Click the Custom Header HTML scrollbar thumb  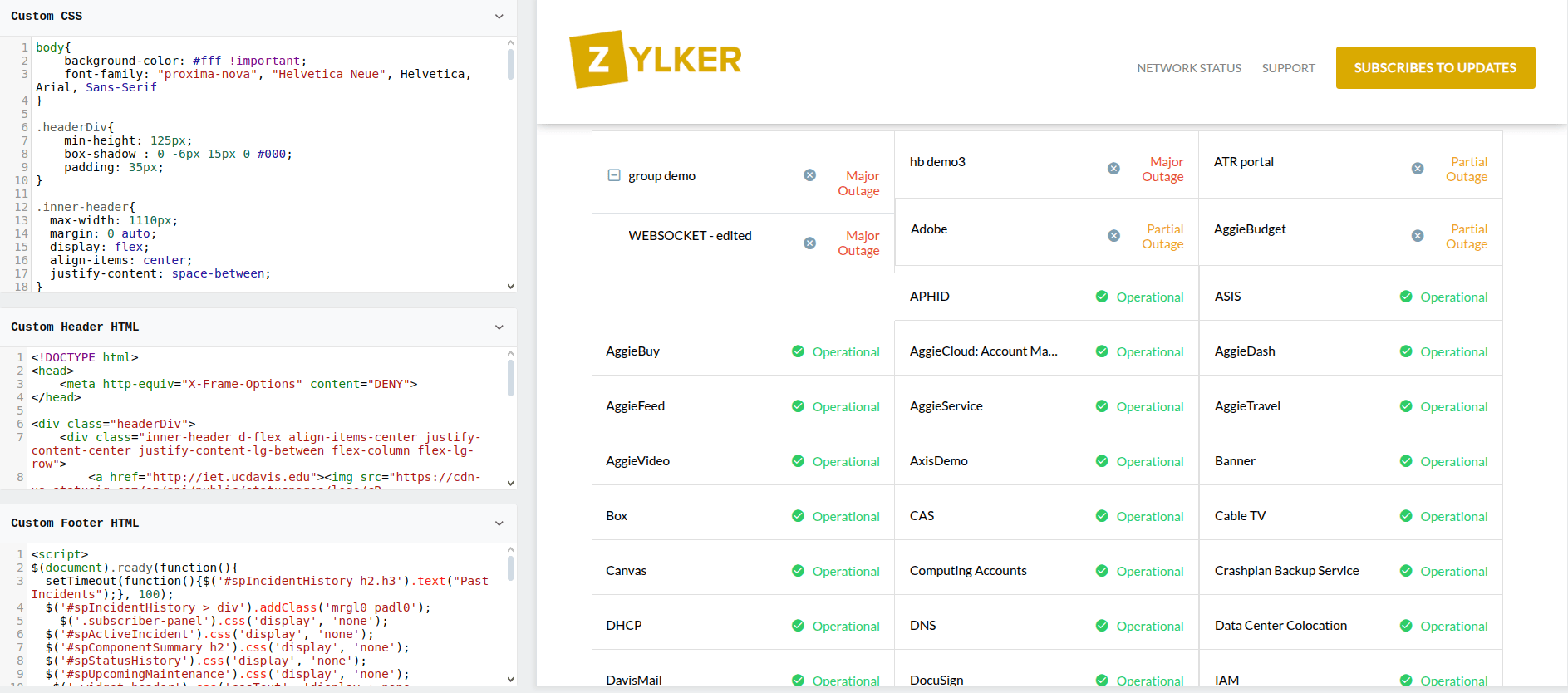(x=510, y=378)
